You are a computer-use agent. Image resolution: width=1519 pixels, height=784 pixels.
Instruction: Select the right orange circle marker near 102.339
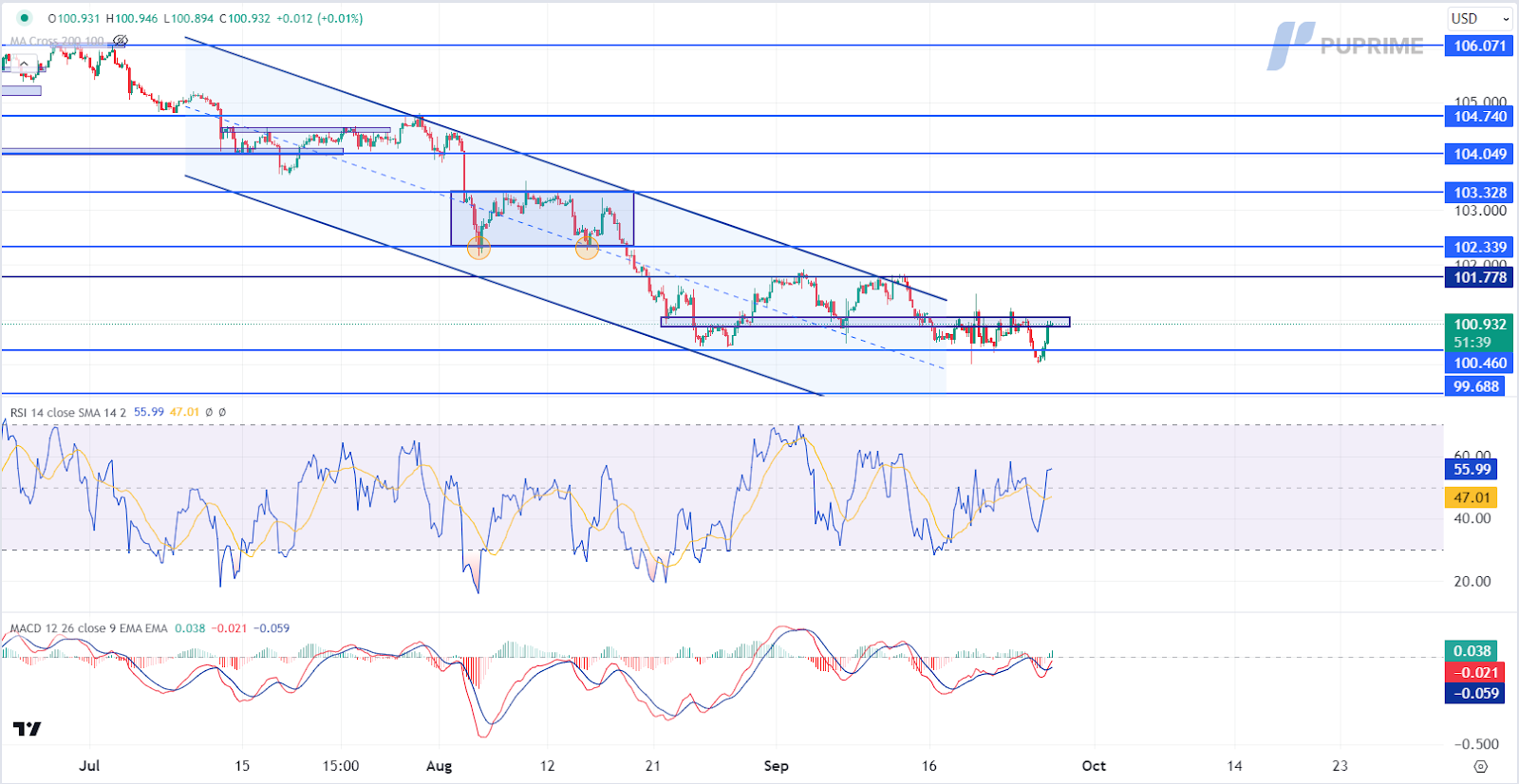588,249
